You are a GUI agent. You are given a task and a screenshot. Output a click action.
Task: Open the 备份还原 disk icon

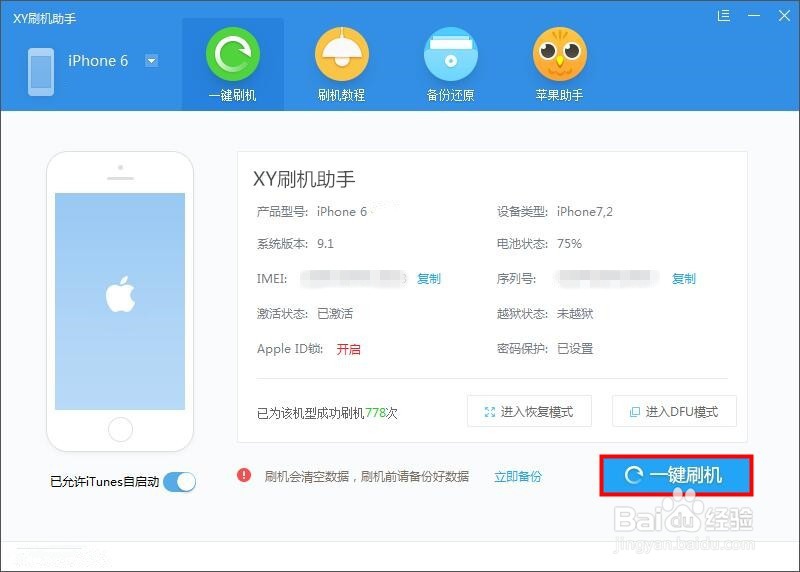[x=451, y=54]
